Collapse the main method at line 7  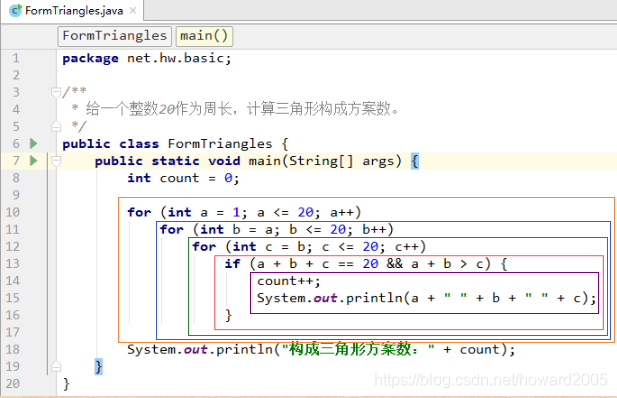pos(56,161)
